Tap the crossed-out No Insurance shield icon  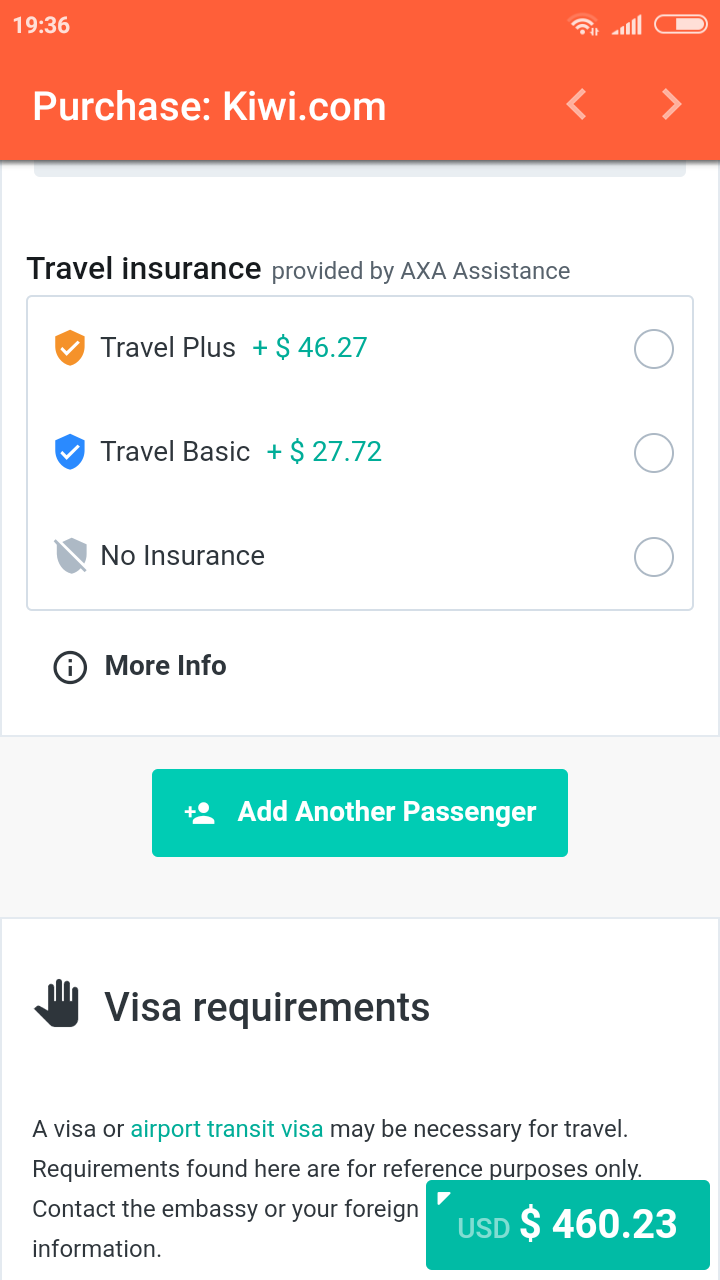[x=69, y=556]
